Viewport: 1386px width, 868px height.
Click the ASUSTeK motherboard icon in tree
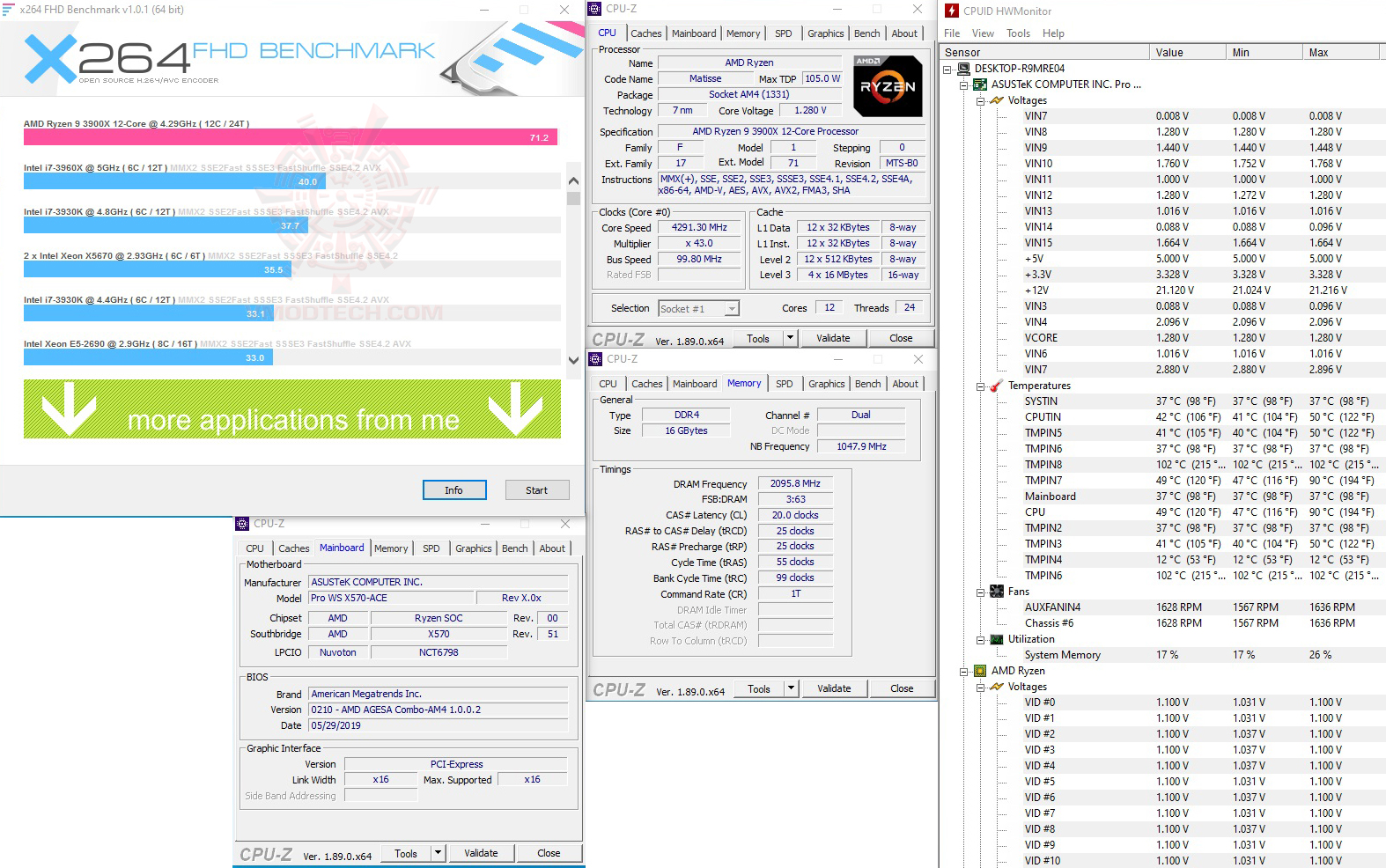pyautogui.click(x=980, y=85)
